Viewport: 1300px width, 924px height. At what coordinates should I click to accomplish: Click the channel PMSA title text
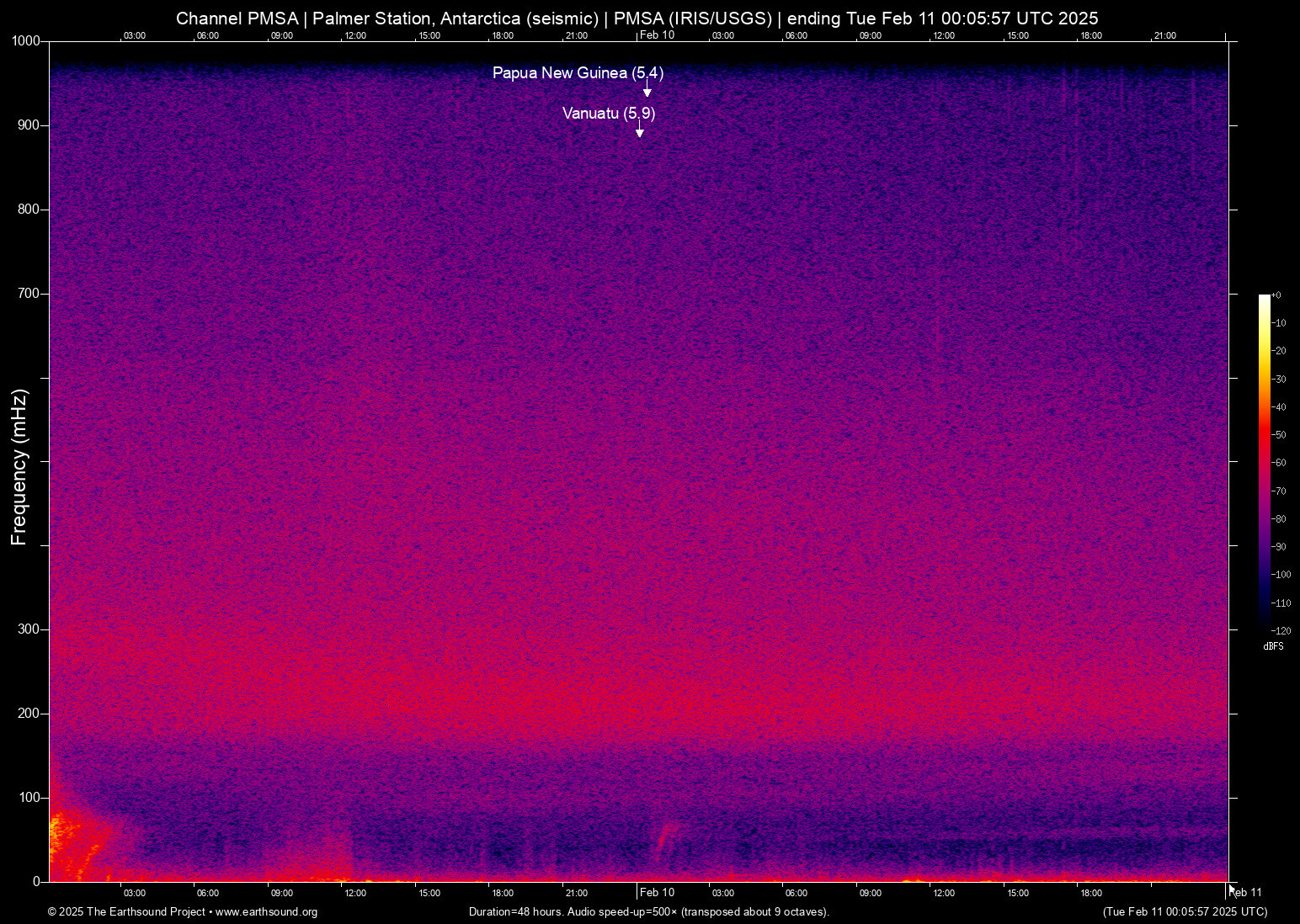(x=240, y=18)
